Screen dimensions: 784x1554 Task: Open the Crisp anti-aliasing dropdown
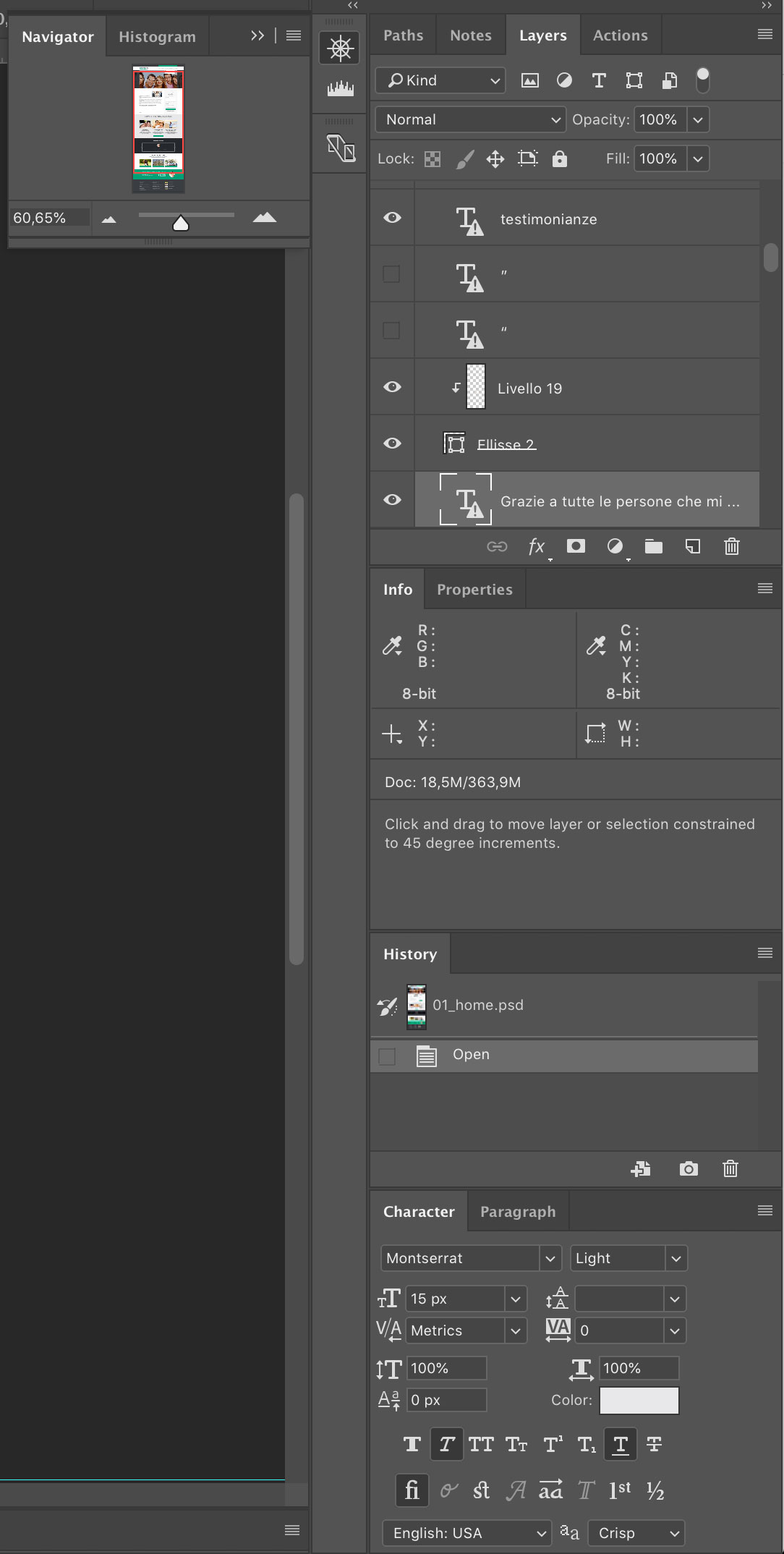tap(636, 1533)
